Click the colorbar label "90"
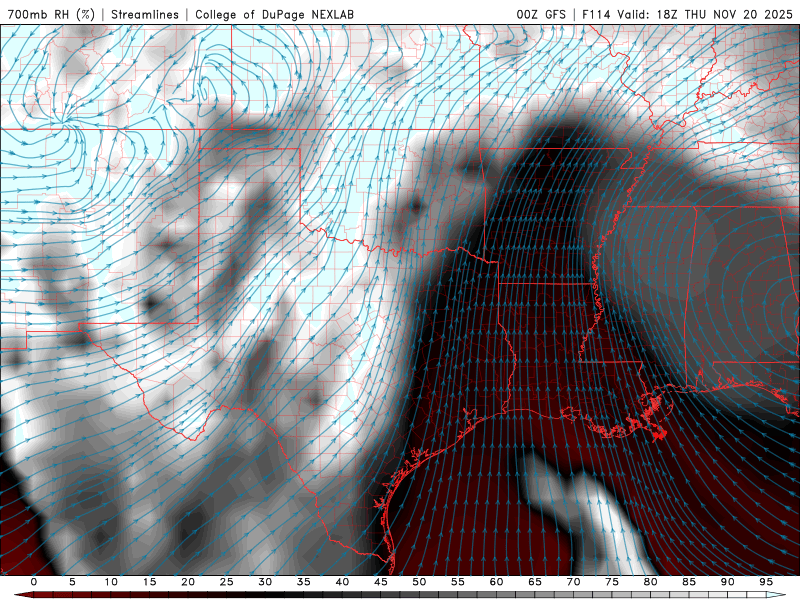This screenshot has width=800, height=600. [x=728, y=582]
